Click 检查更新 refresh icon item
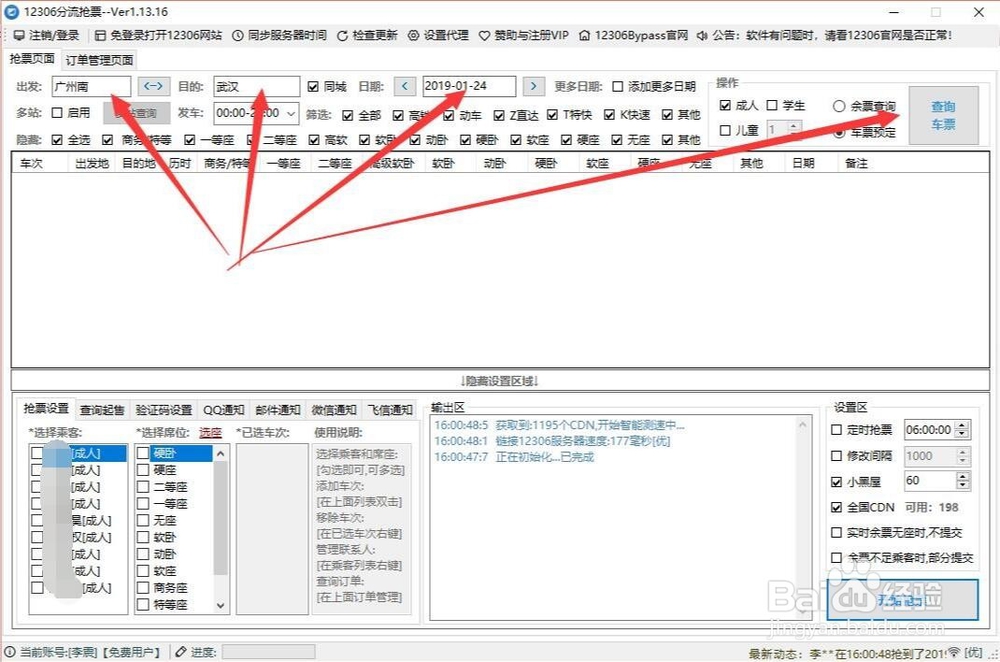 click(x=367, y=35)
